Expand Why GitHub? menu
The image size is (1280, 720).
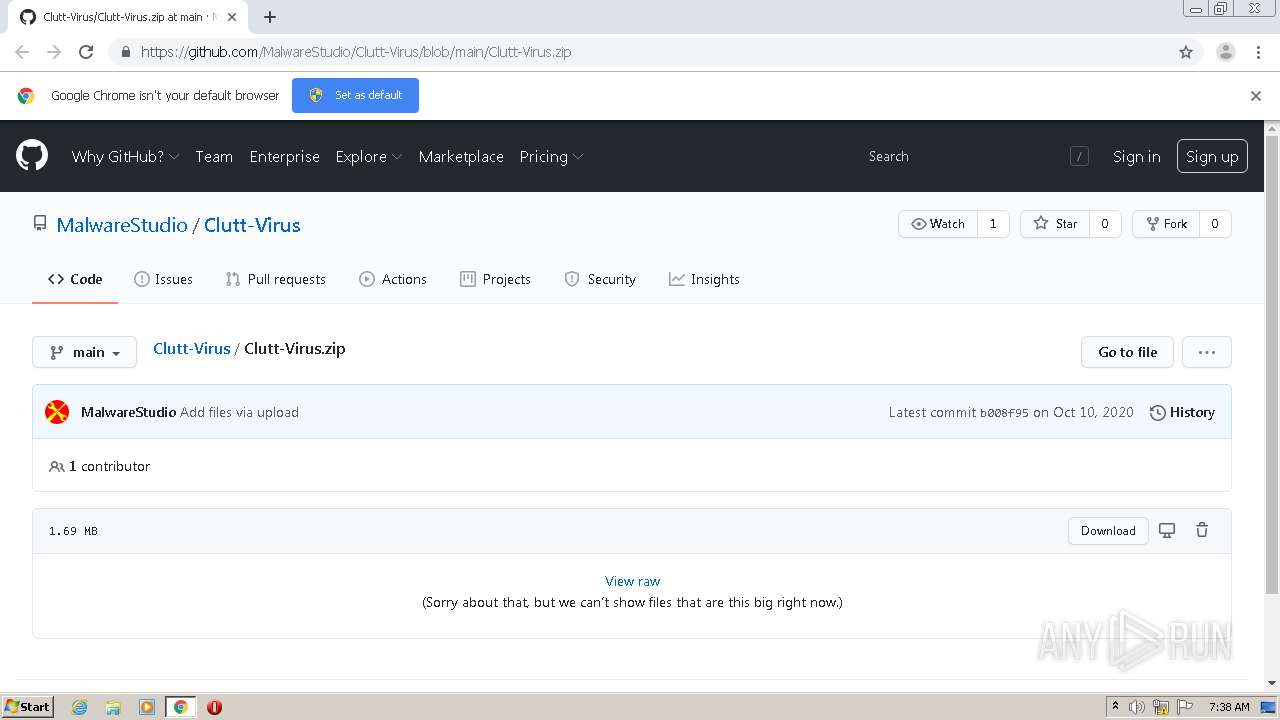125,156
